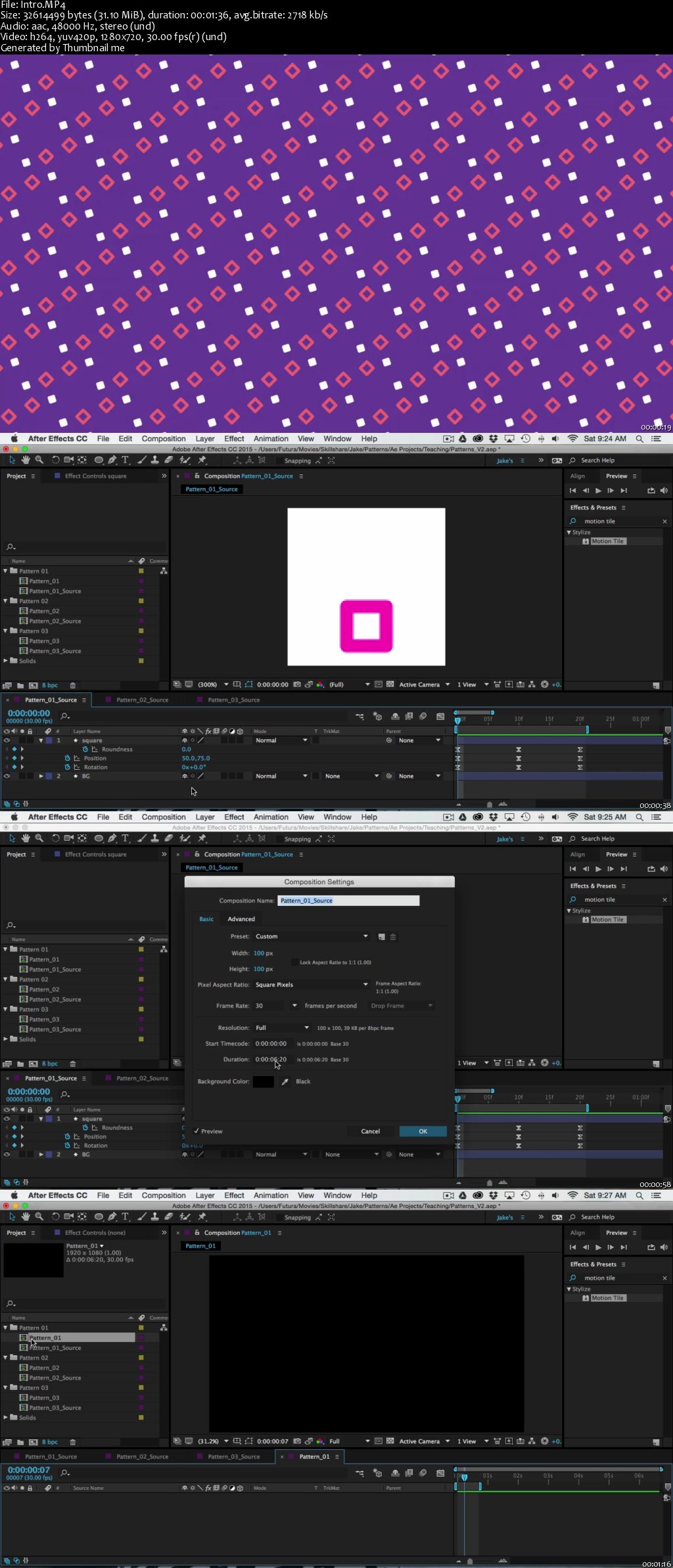Select the Clone Stamp tool in 9:25 AM frame

point(154,838)
